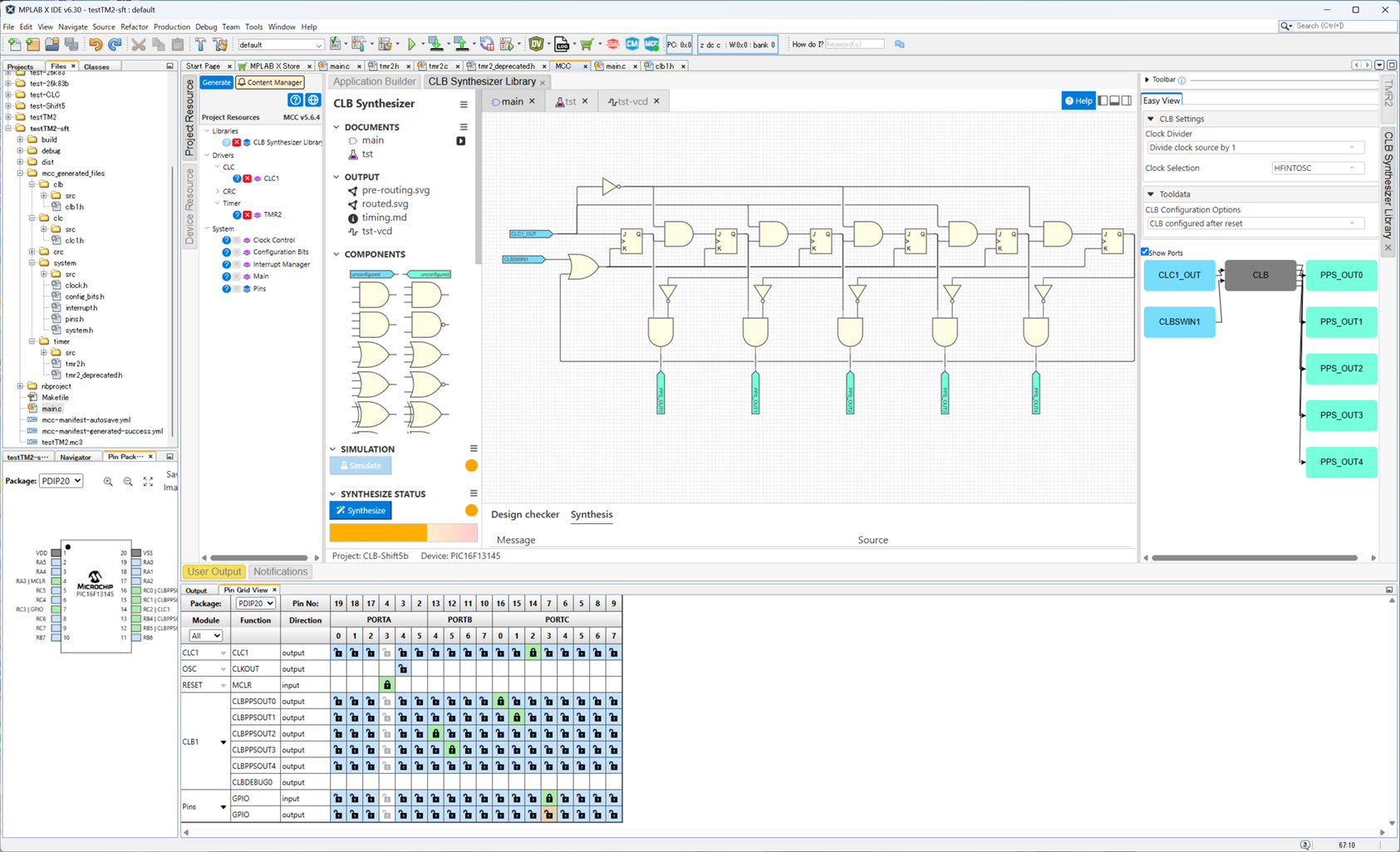Click the New Project toolbar icon
Viewport: 1400px width, 852px height.
[x=33, y=44]
